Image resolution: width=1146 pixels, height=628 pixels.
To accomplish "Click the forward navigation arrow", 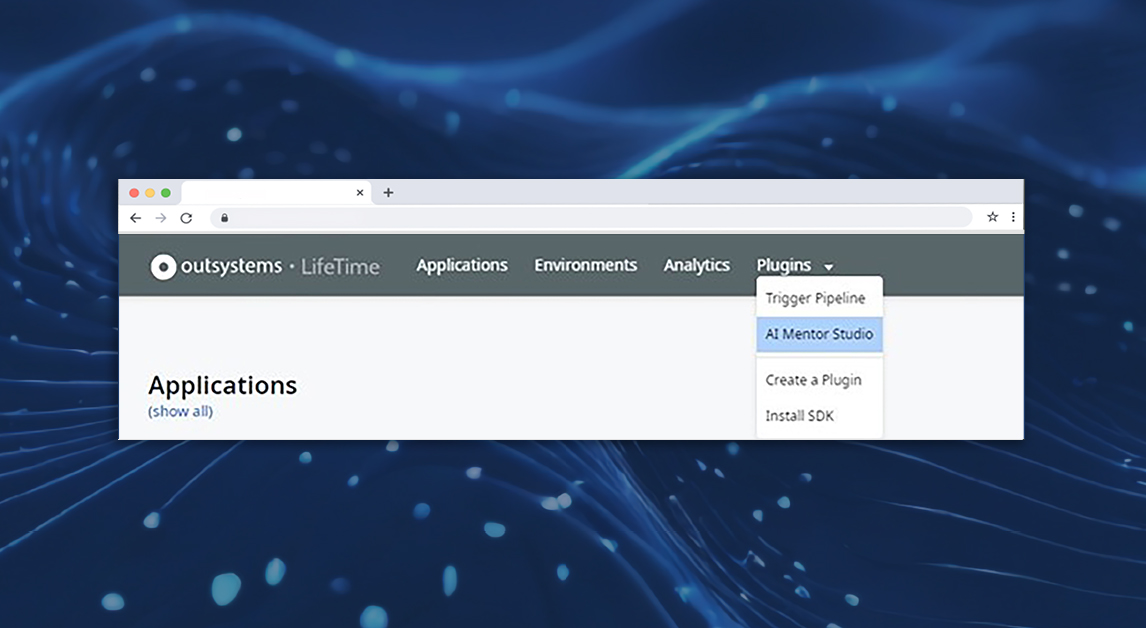I will [161, 217].
